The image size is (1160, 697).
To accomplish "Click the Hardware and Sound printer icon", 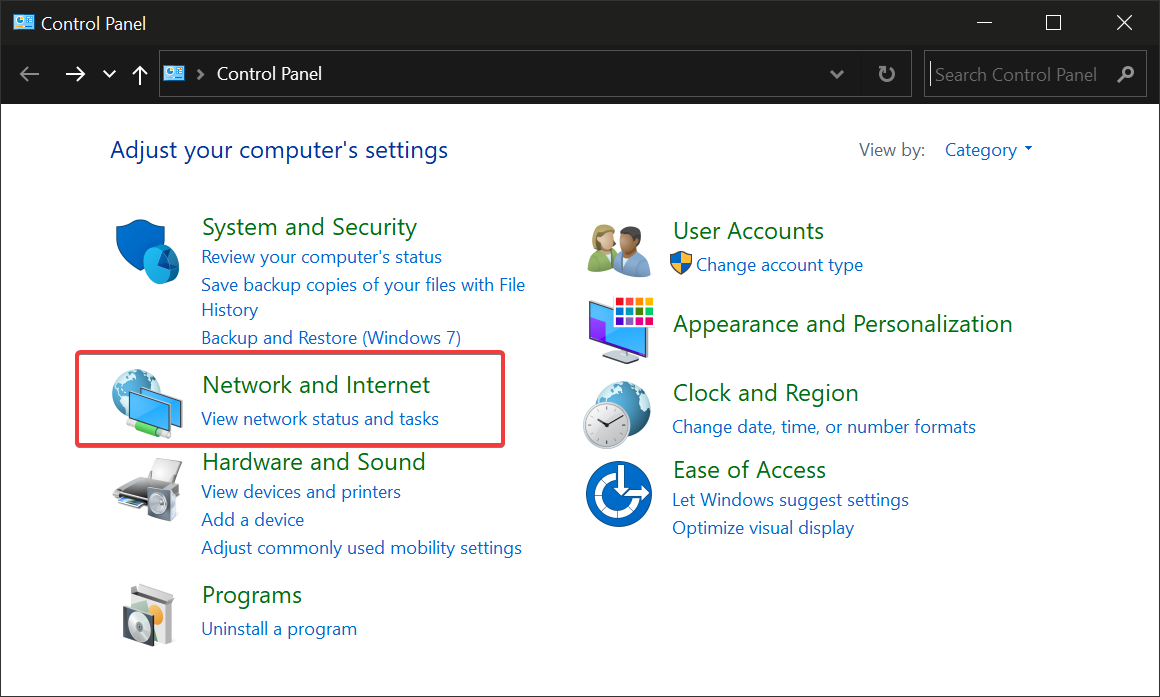I will [x=147, y=489].
